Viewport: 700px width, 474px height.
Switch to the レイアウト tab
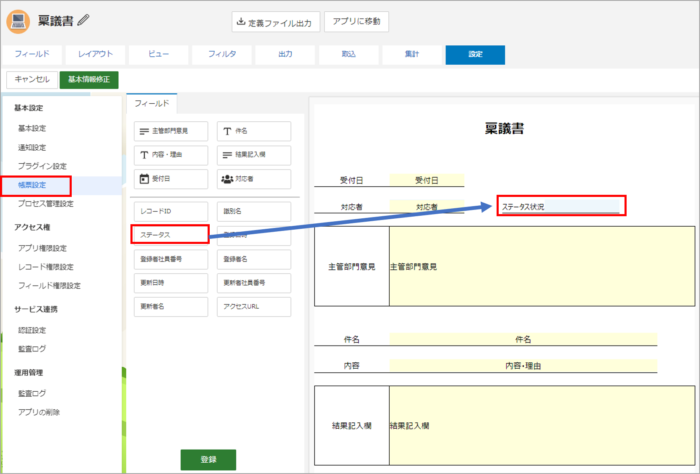(x=95, y=54)
